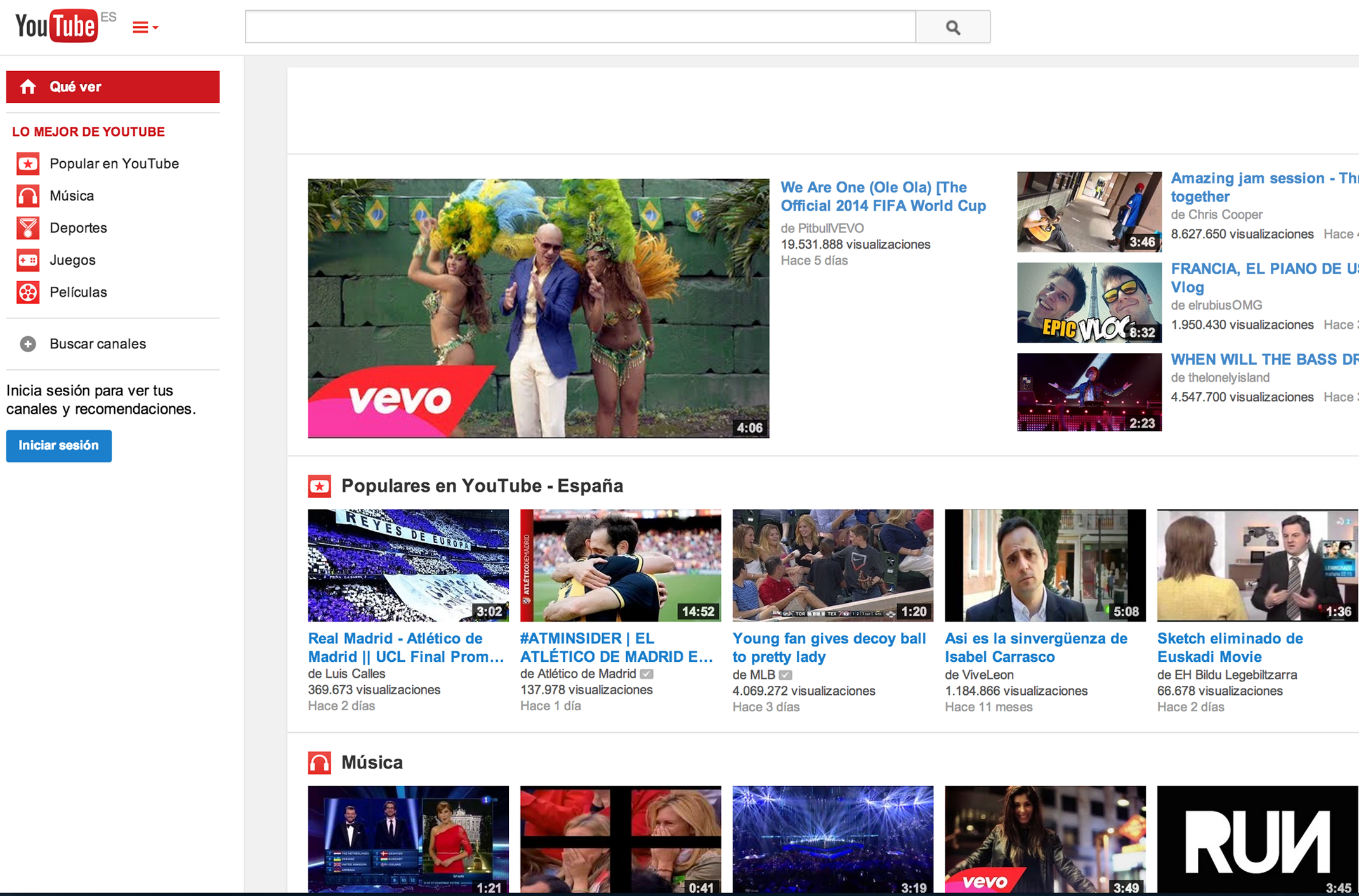Select the Qué ver home item

point(113,87)
